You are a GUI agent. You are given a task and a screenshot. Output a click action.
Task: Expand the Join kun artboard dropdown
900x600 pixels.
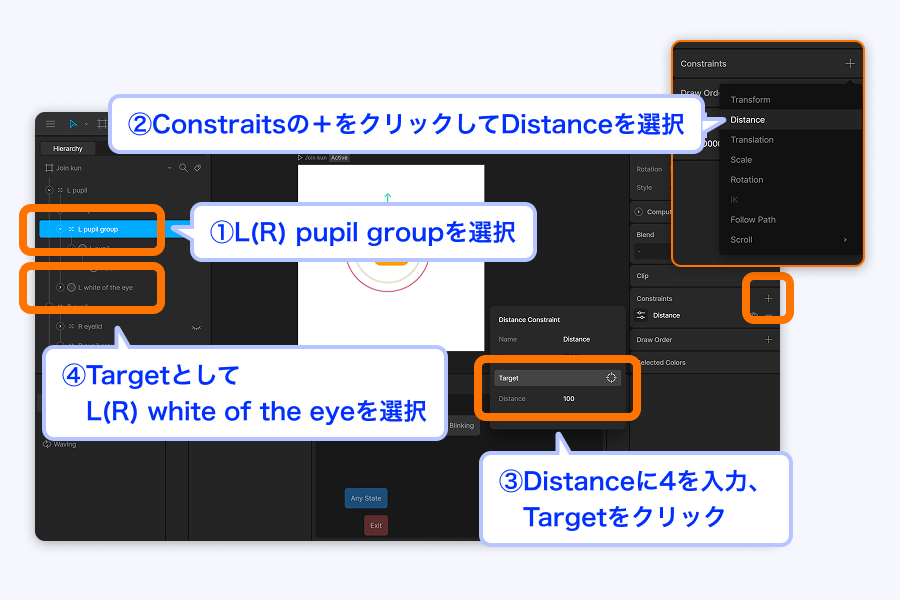pyautogui.click(x=169, y=168)
